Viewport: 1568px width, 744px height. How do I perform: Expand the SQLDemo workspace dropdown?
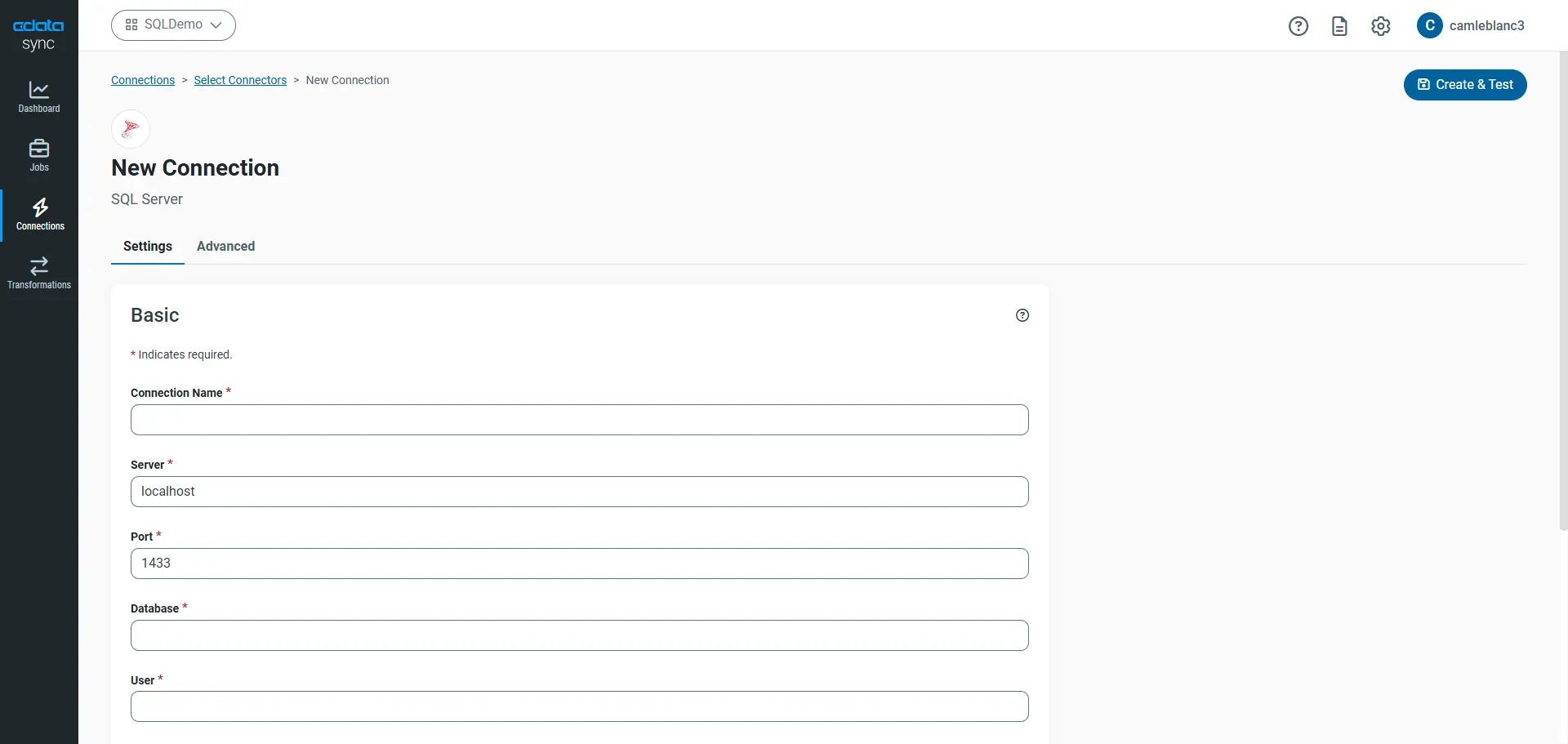pos(173,25)
